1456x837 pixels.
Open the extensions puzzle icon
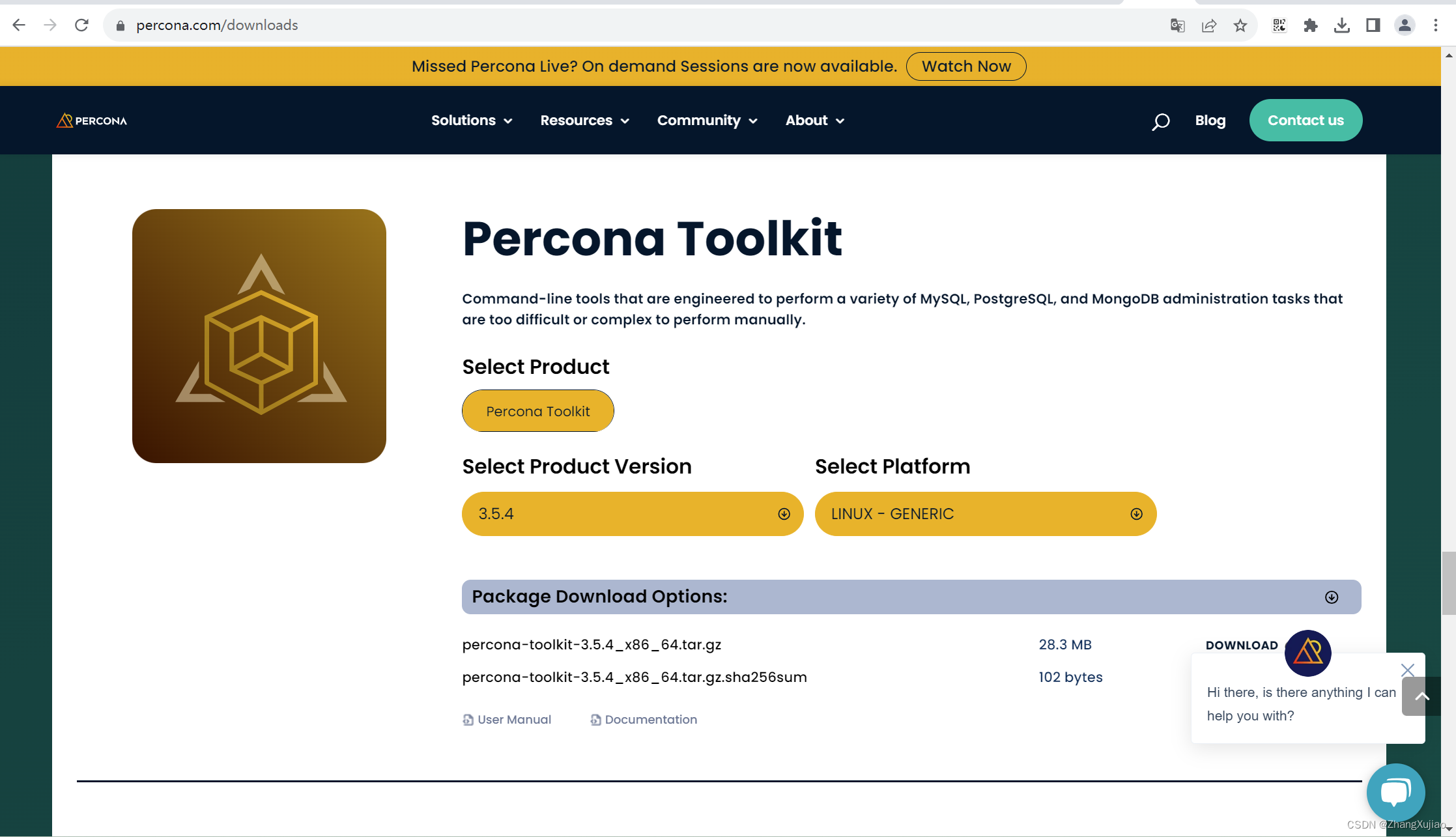tap(1311, 25)
